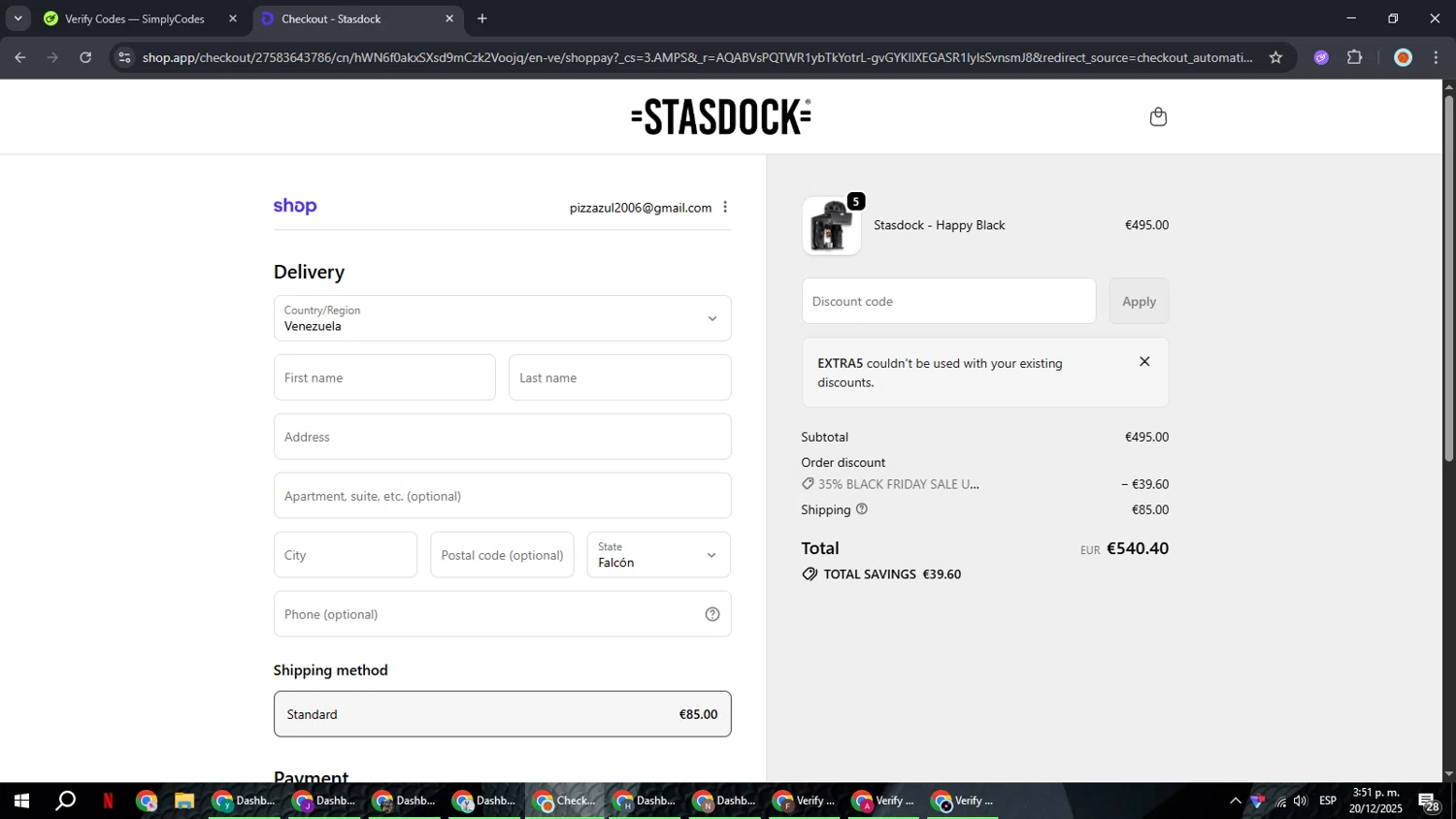This screenshot has height=819, width=1456.
Task: Open a new browser tab
Action: click(x=482, y=18)
